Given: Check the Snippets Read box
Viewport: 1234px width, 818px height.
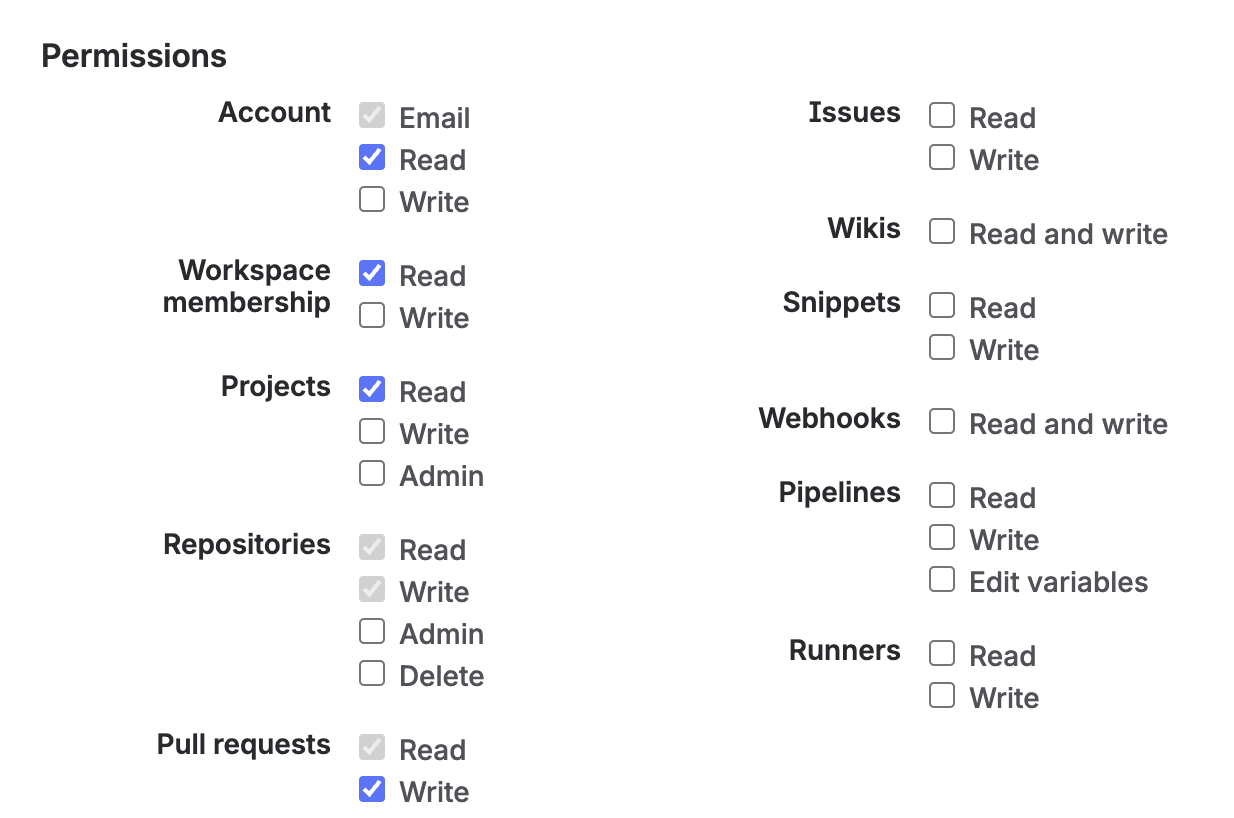Looking at the screenshot, I should tap(942, 306).
